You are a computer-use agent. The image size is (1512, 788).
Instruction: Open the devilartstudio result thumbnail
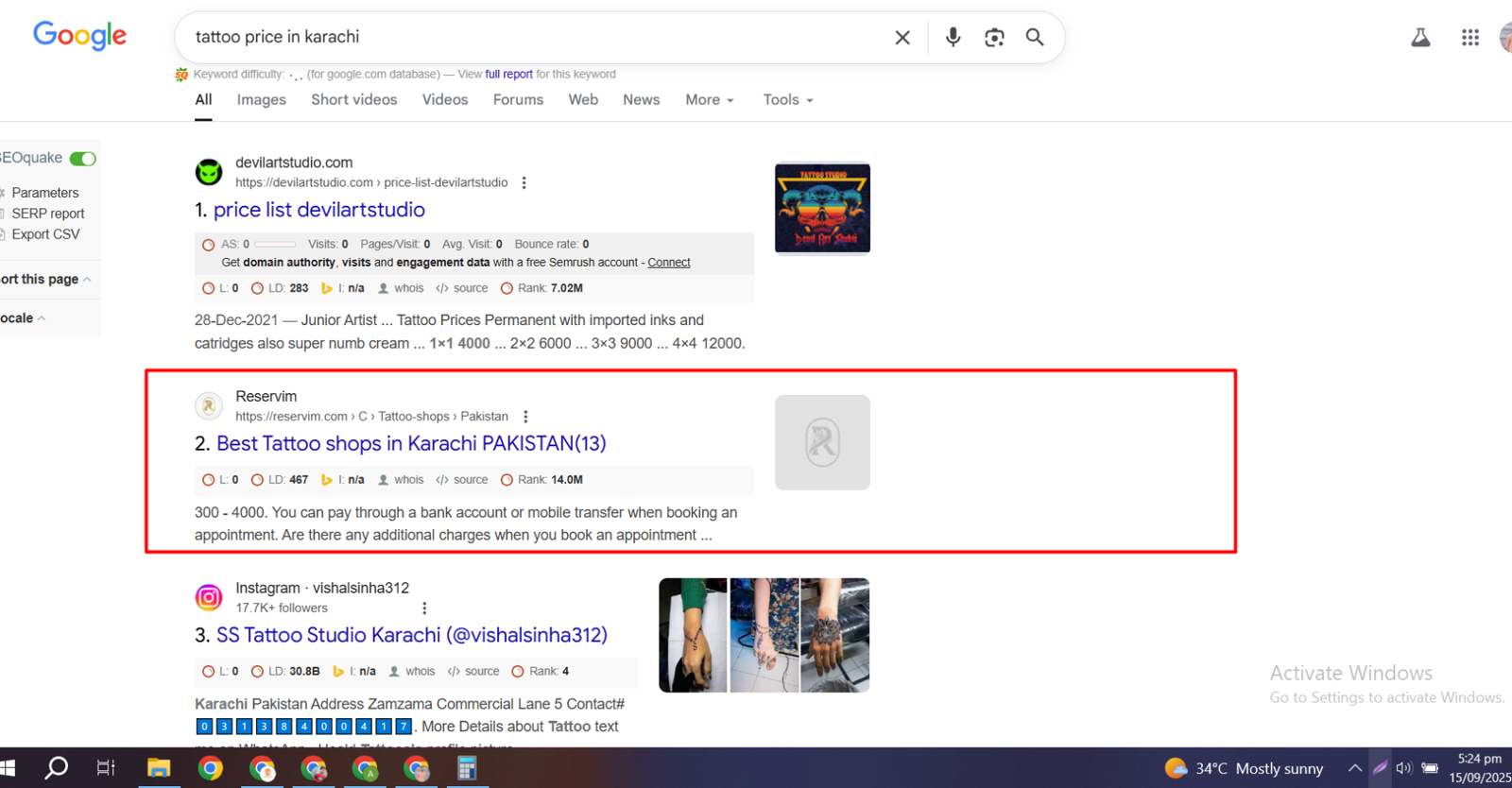(x=822, y=208)
